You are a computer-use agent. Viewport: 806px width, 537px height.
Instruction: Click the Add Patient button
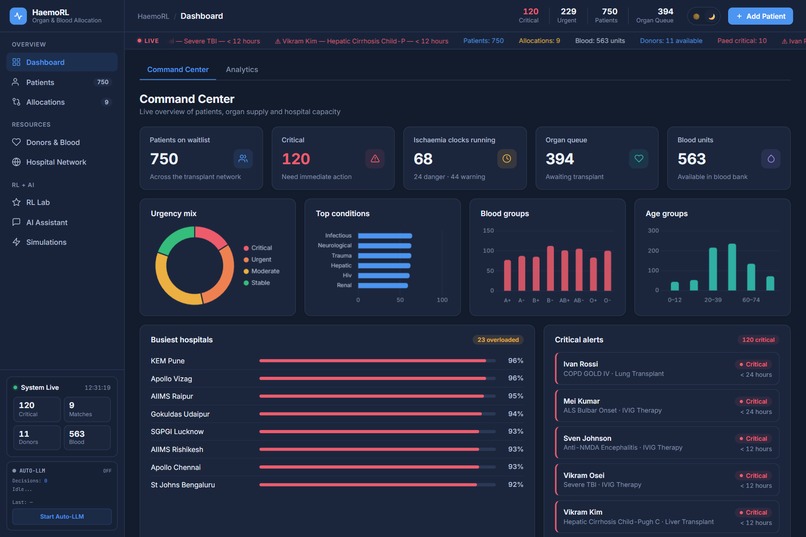click(760, 16)
